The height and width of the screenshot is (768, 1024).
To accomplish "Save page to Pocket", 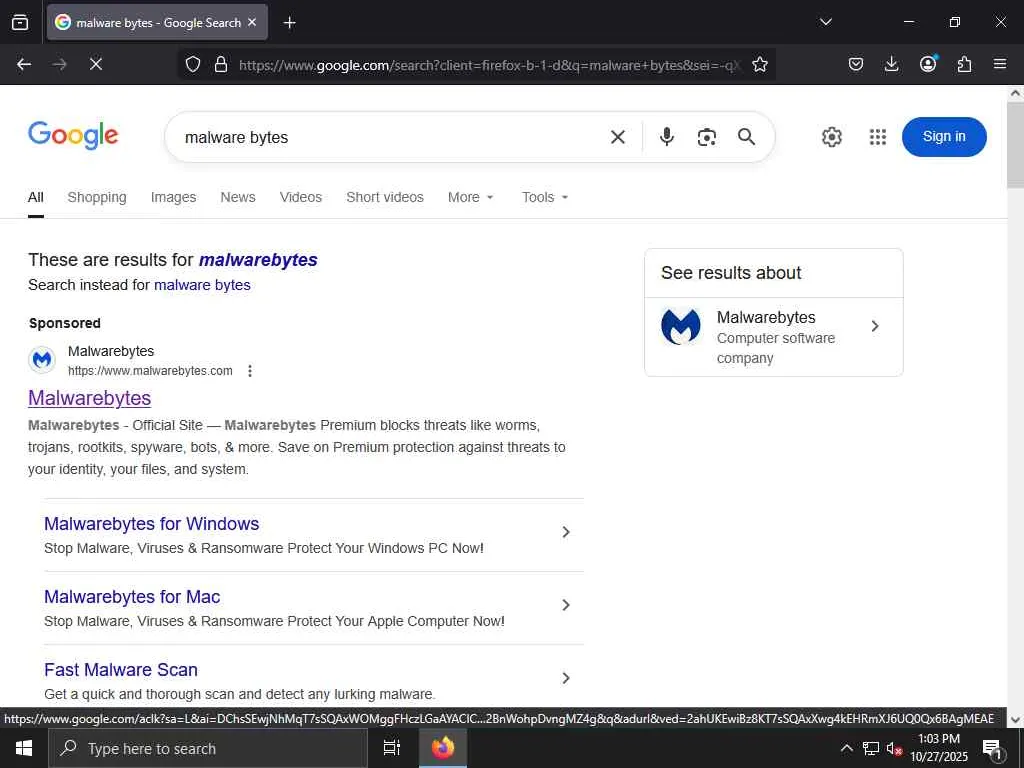I will pos(856,64).
